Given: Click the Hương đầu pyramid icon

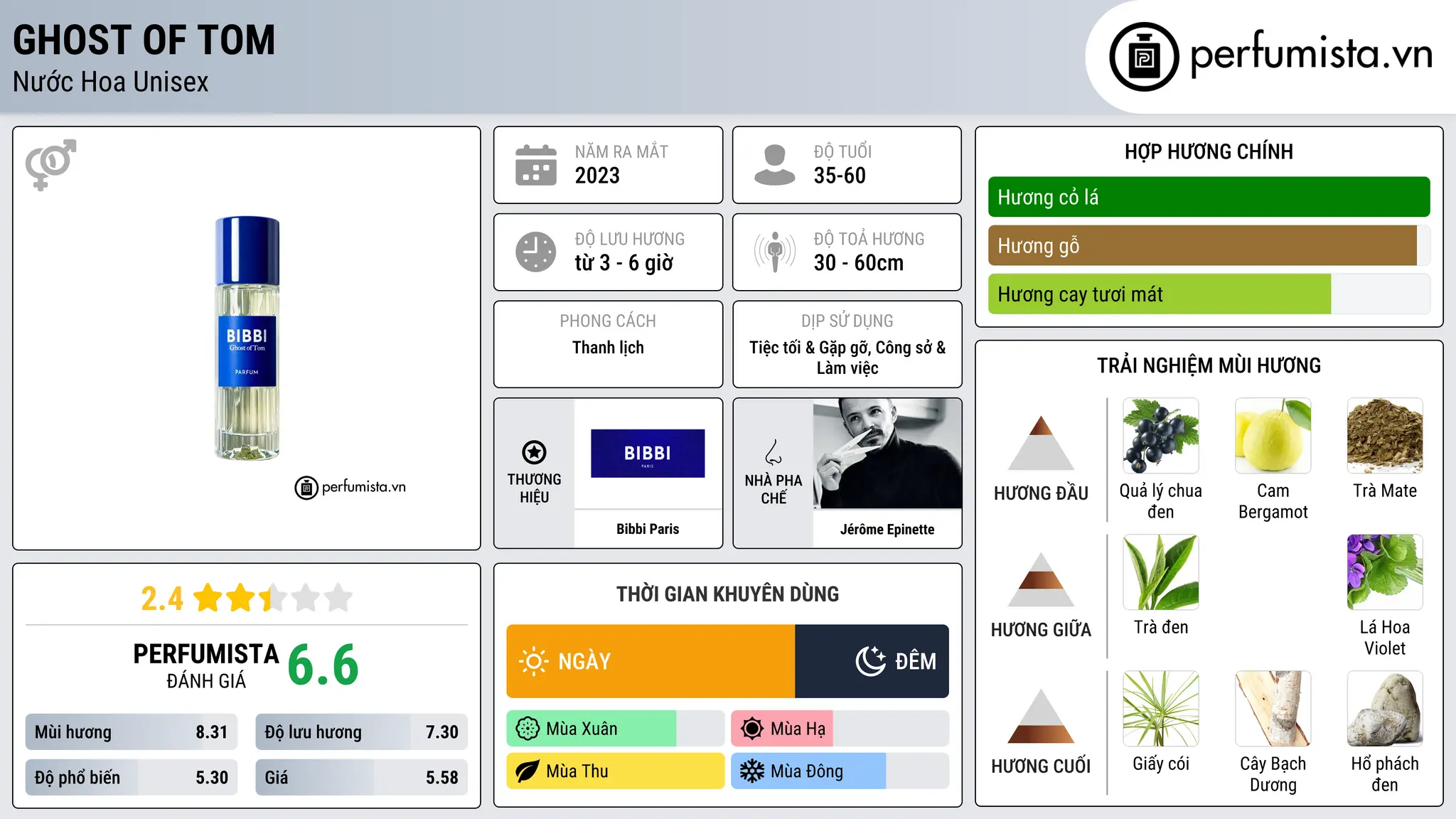Looking at the screenshot, I should click(1041, 442).
